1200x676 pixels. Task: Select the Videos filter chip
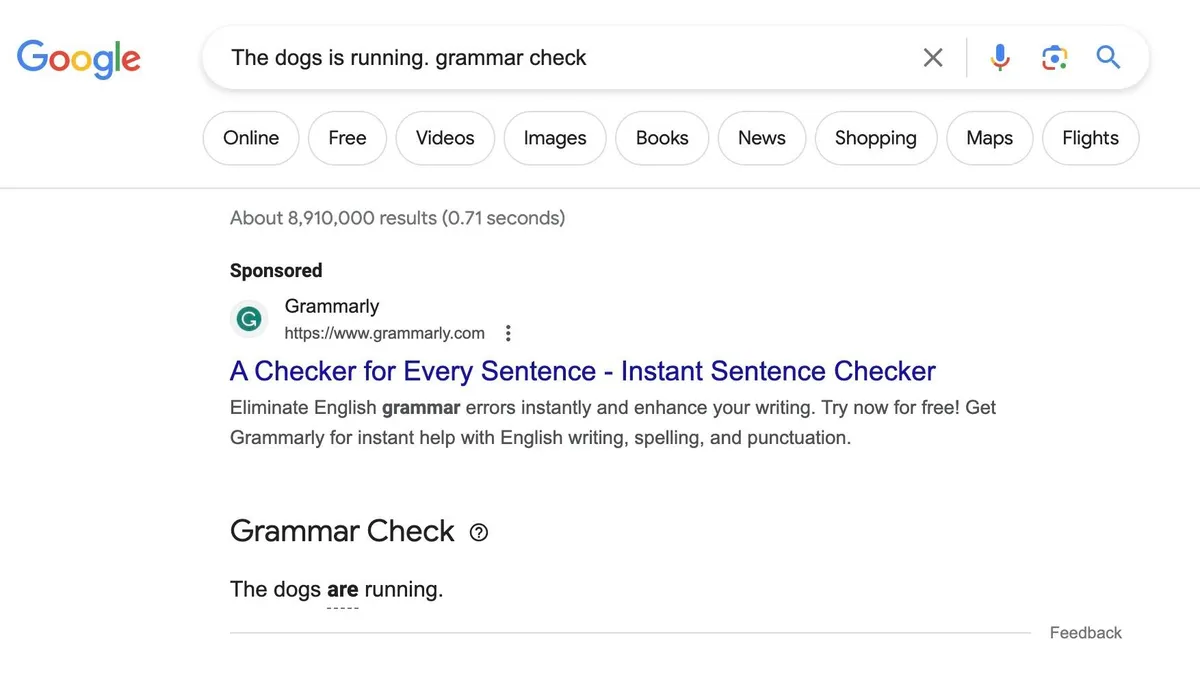coord(444,138)
